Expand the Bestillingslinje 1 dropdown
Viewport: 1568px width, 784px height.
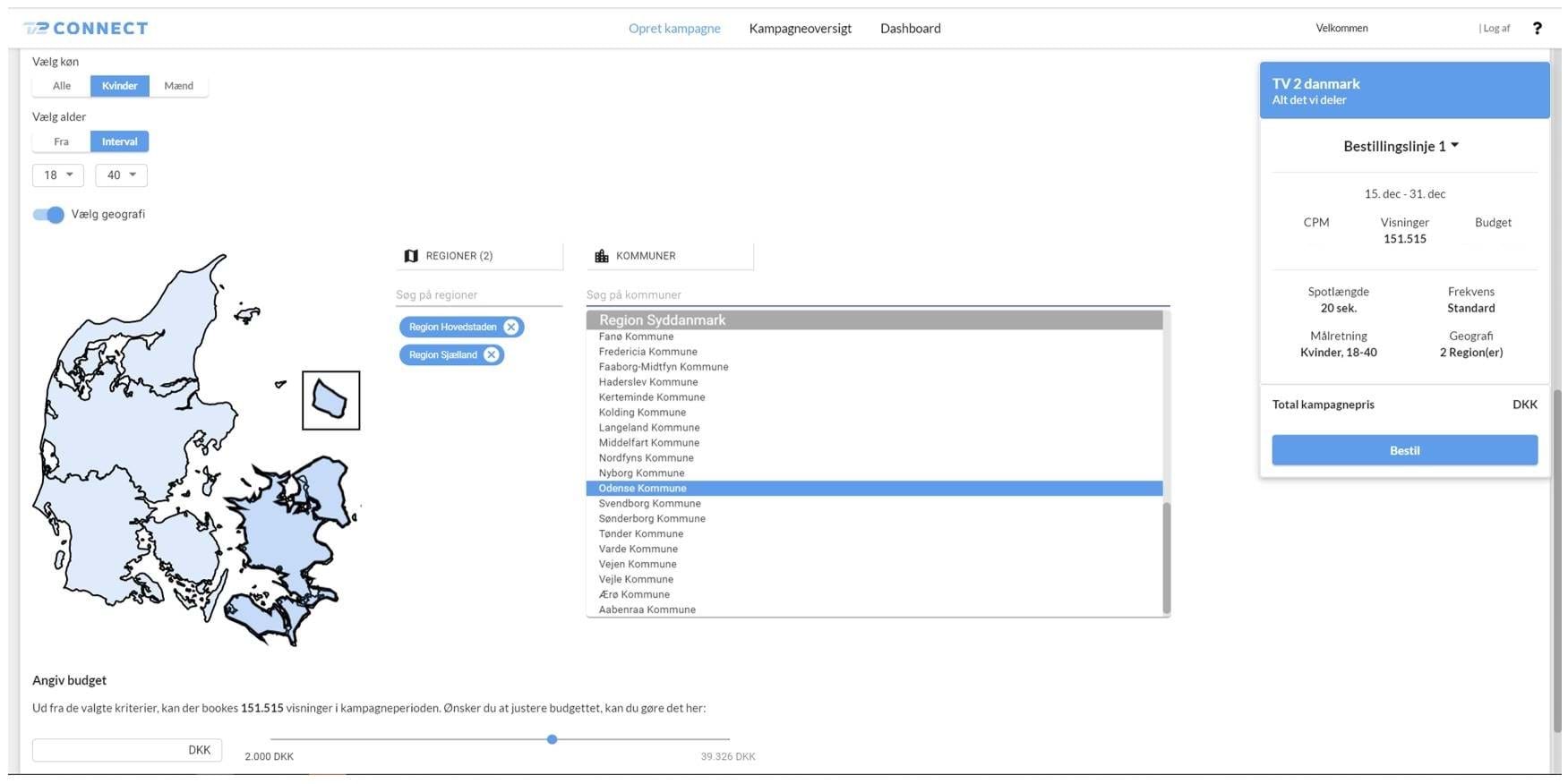tap(1401, 146)
